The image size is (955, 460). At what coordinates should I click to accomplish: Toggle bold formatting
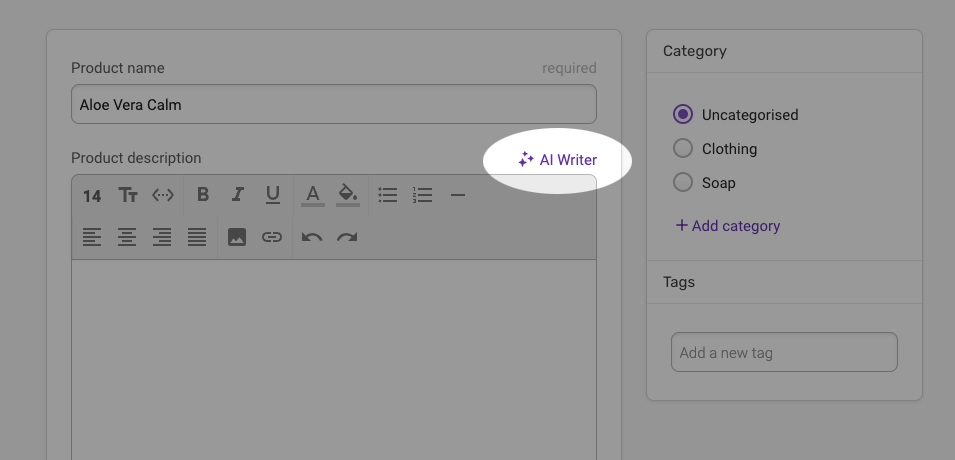pyautogui.click(x=203, y=195)
